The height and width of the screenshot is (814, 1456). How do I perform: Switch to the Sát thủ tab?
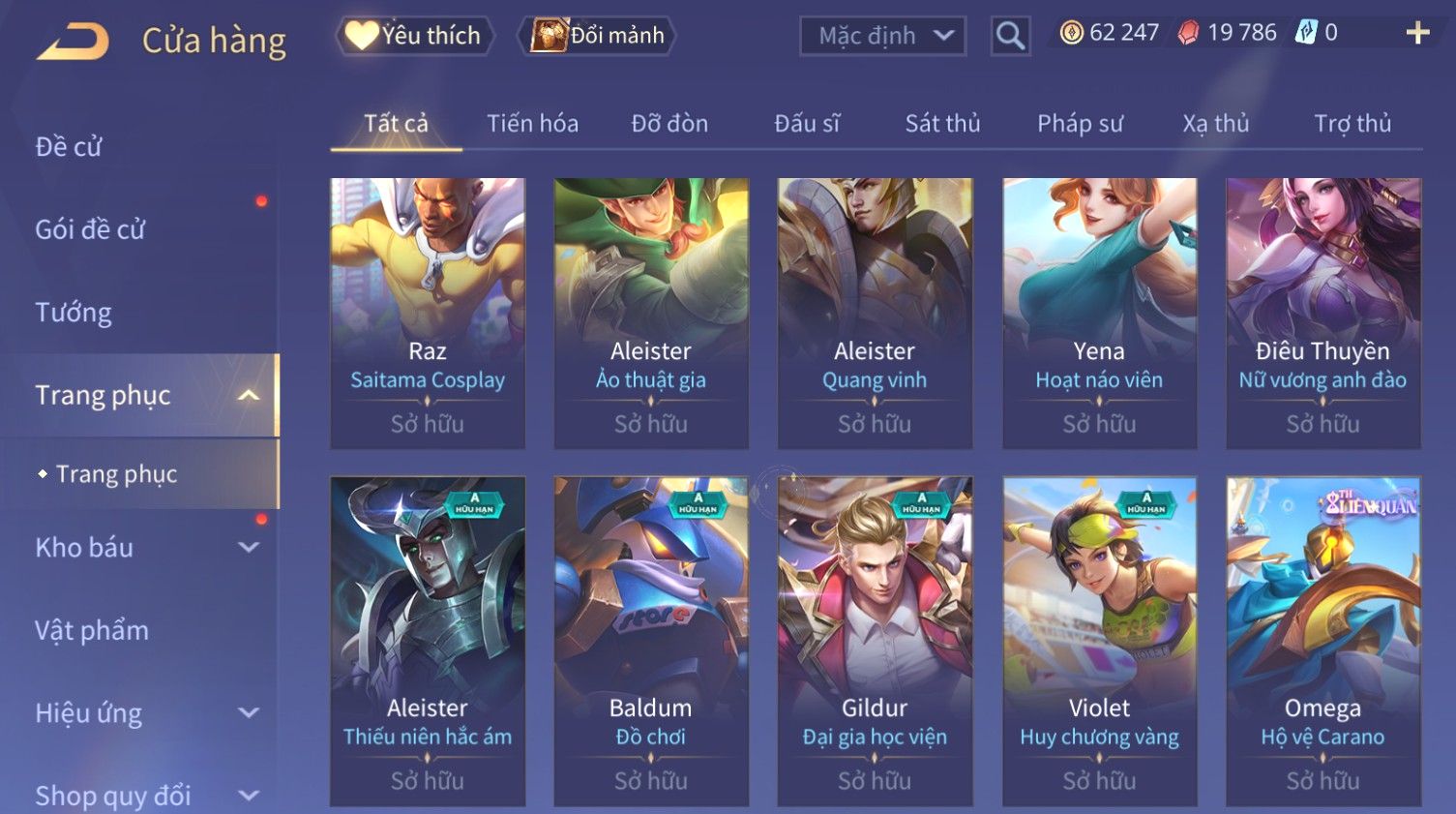point(942,123)
